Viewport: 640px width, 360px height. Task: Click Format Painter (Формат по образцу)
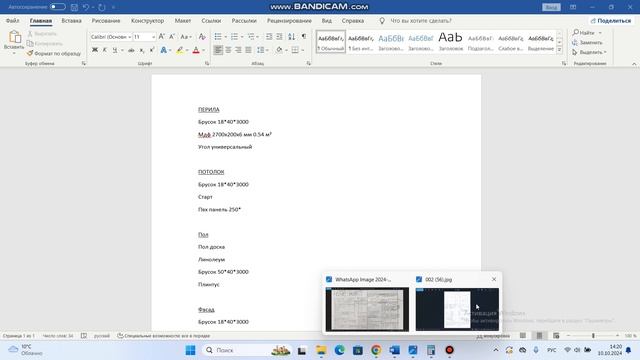click(54, 53)
